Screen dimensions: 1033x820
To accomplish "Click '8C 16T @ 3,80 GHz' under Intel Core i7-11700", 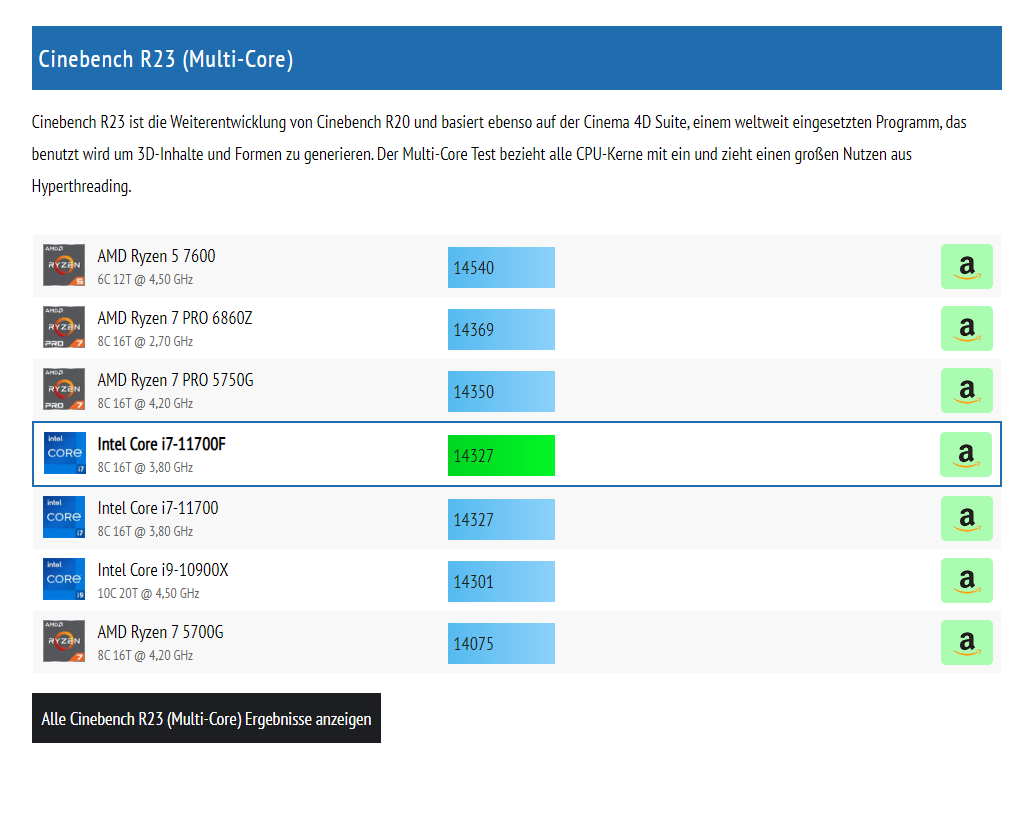I will click(145, 531).
